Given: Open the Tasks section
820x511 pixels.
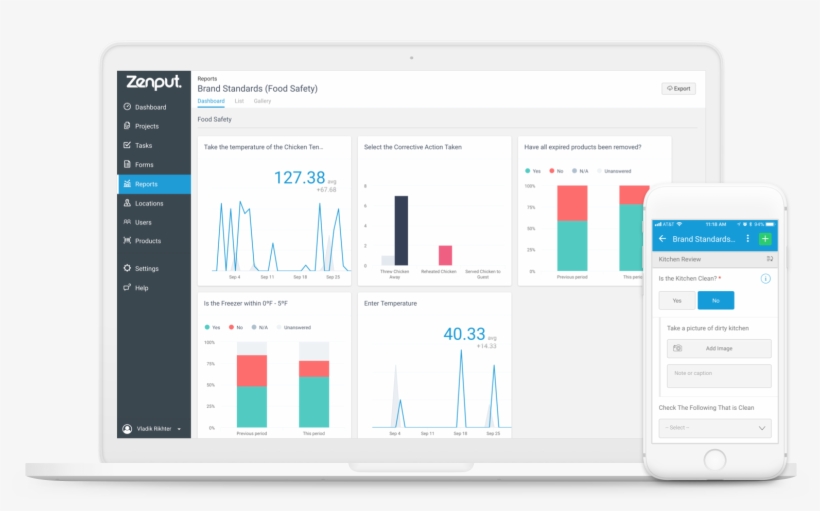Looking at the screenshot, I should pyautogui.click(x=143, y=145).
